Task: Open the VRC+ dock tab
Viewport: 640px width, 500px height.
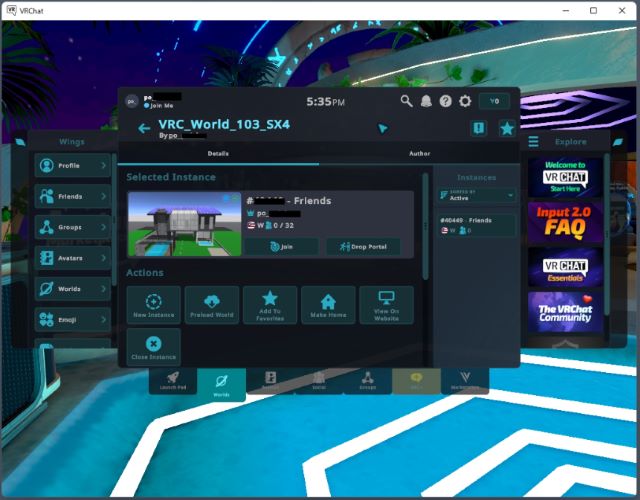Action: (416, 381)
